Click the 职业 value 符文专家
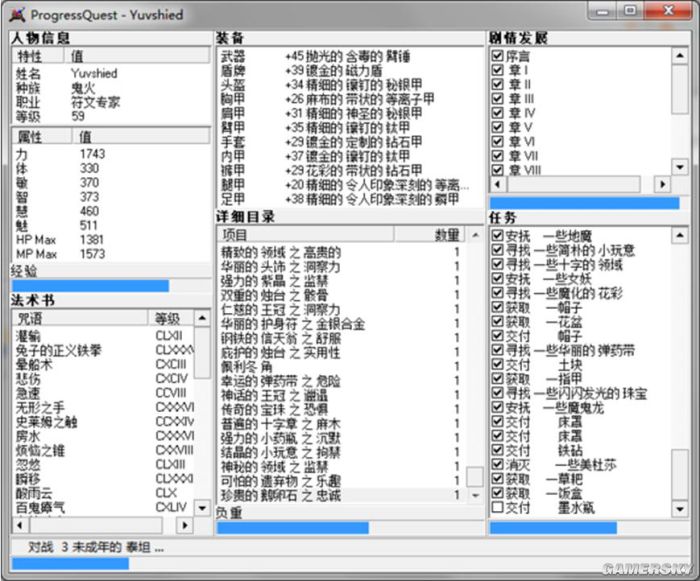Screen dimensions: 700x581 click(x=95, y=102)
